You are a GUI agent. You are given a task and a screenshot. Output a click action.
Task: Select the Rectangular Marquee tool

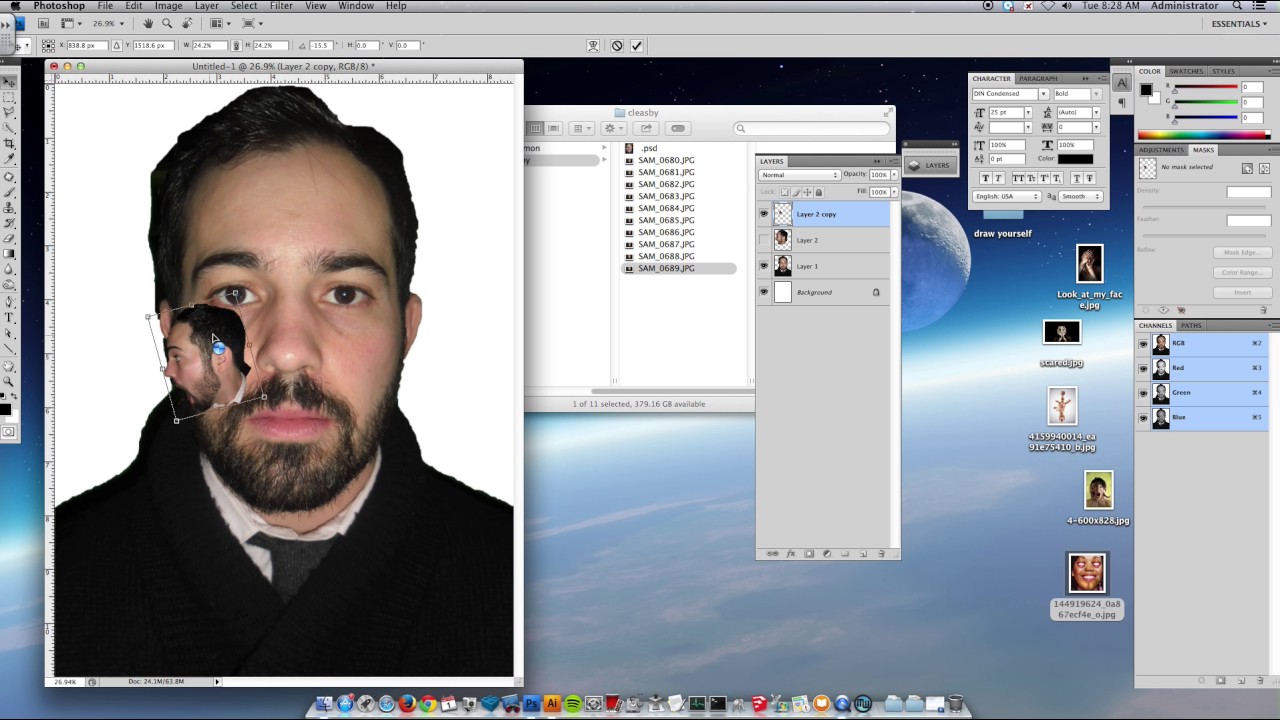coord(9,98)
